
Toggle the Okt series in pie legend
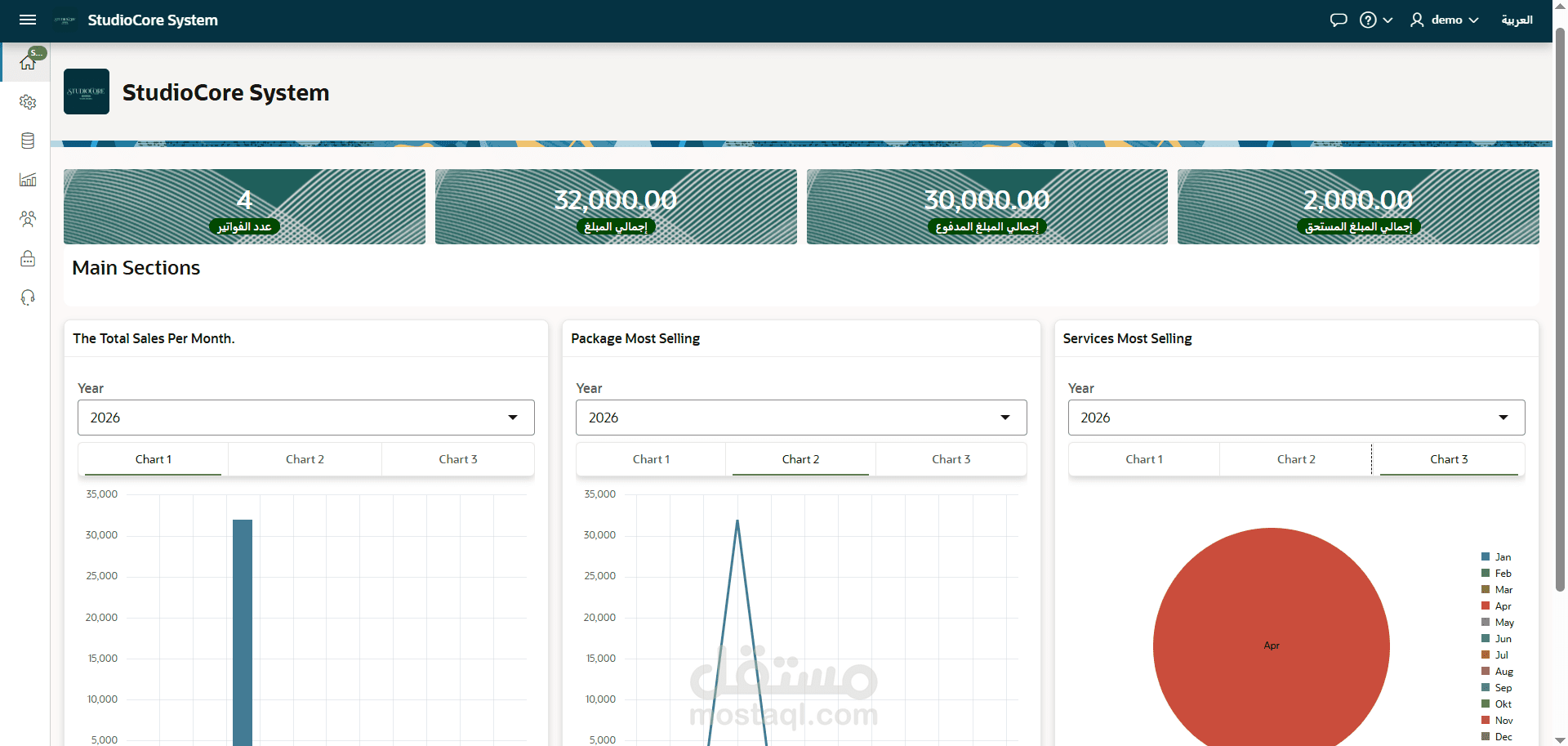coord(1497,704)
